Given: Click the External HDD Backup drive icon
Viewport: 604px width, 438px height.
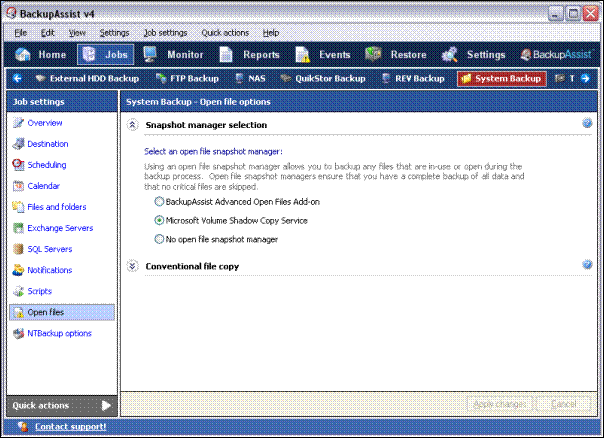Looking at the screenshot, I should pyautogui.click(x=40, y=79).
